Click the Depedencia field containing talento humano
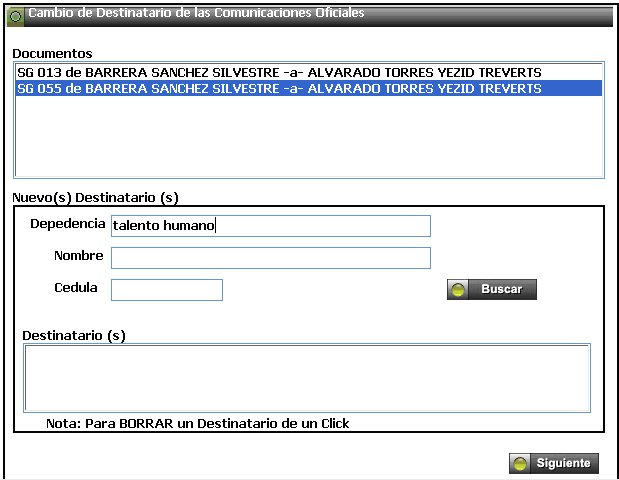Image resolution: width=619 pixels, height=480 pixels. 271,226
